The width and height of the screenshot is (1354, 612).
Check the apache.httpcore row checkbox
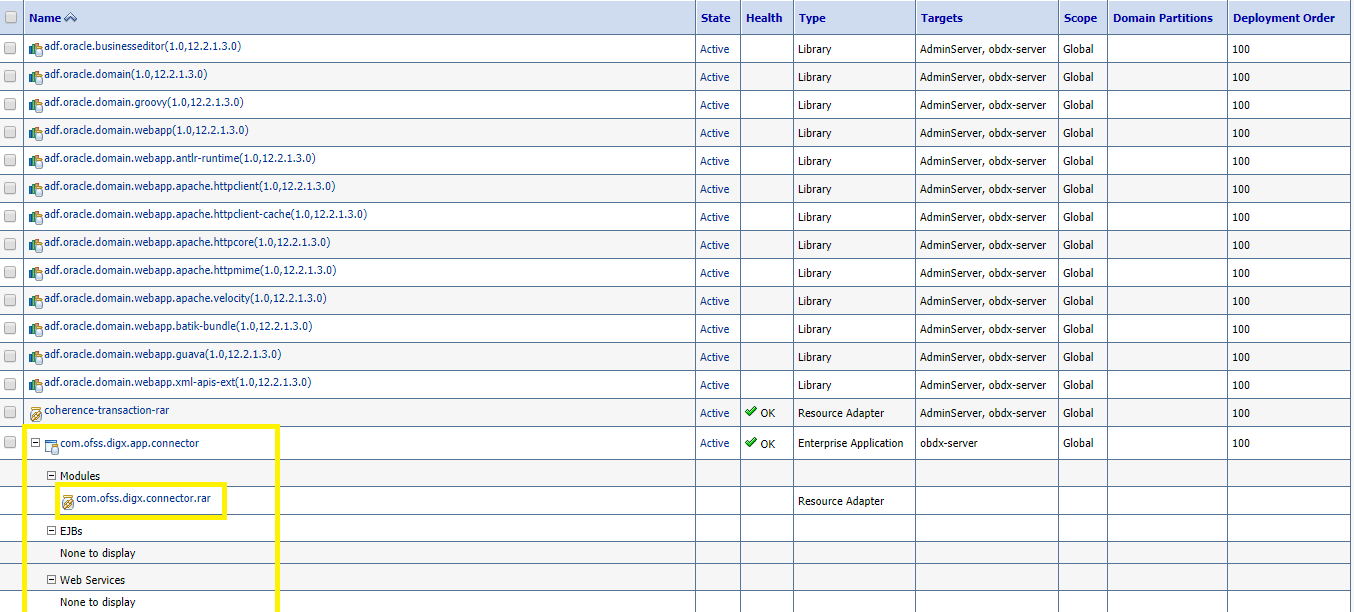10,244
